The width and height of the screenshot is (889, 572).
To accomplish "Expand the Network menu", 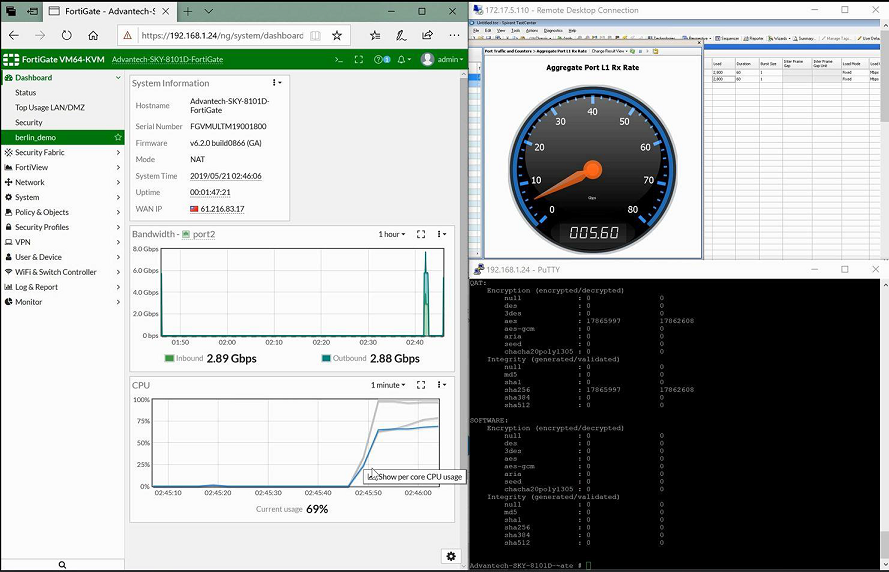I will (x=62, y=182).
